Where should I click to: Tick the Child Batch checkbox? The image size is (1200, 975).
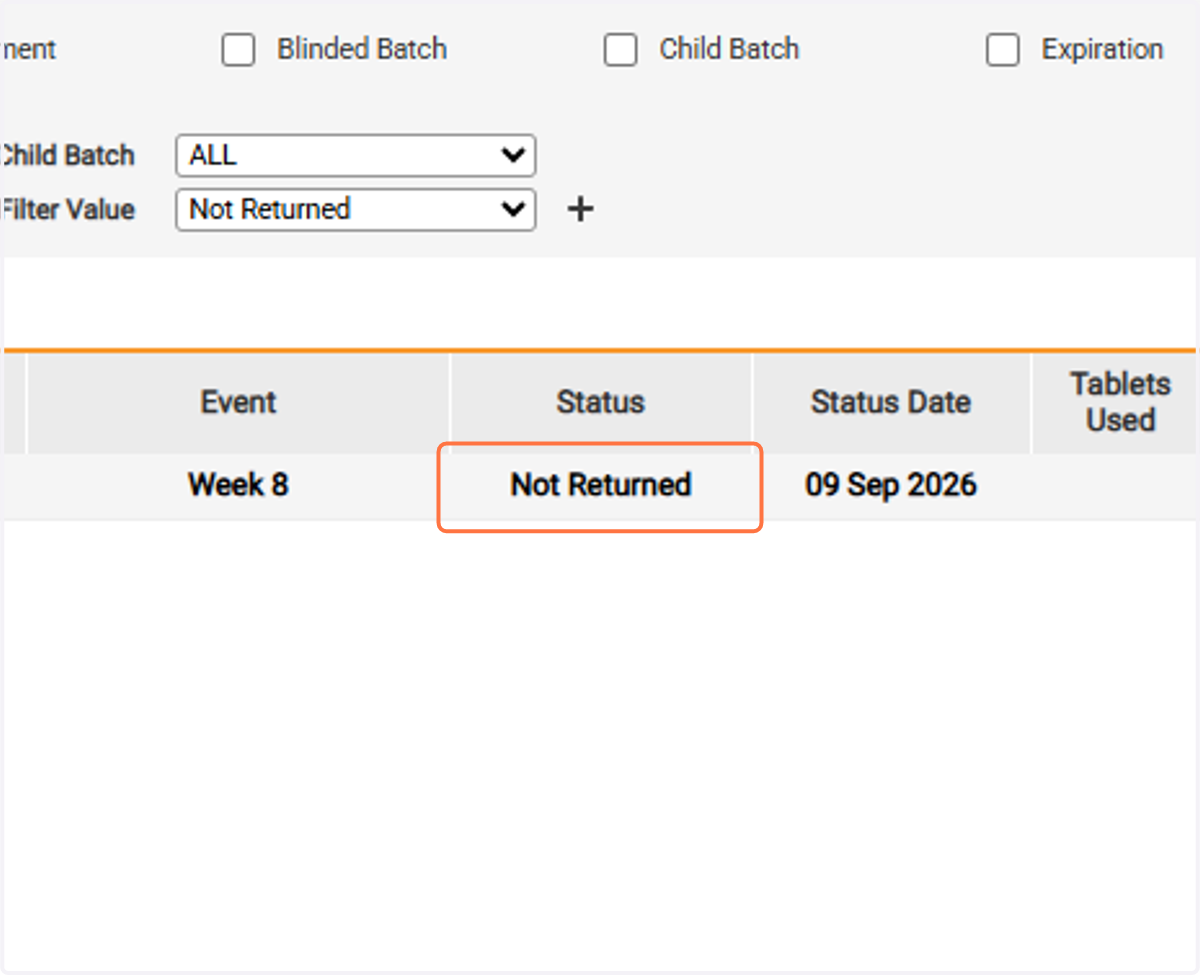[x=620, y=49]
